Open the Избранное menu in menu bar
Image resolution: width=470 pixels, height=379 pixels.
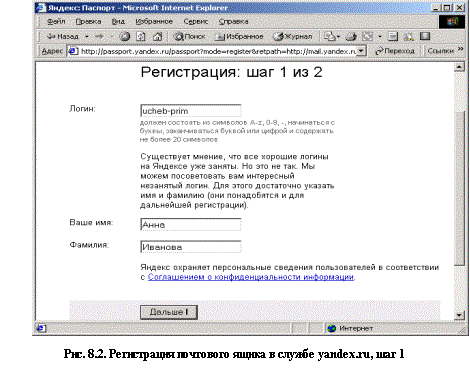154,21
